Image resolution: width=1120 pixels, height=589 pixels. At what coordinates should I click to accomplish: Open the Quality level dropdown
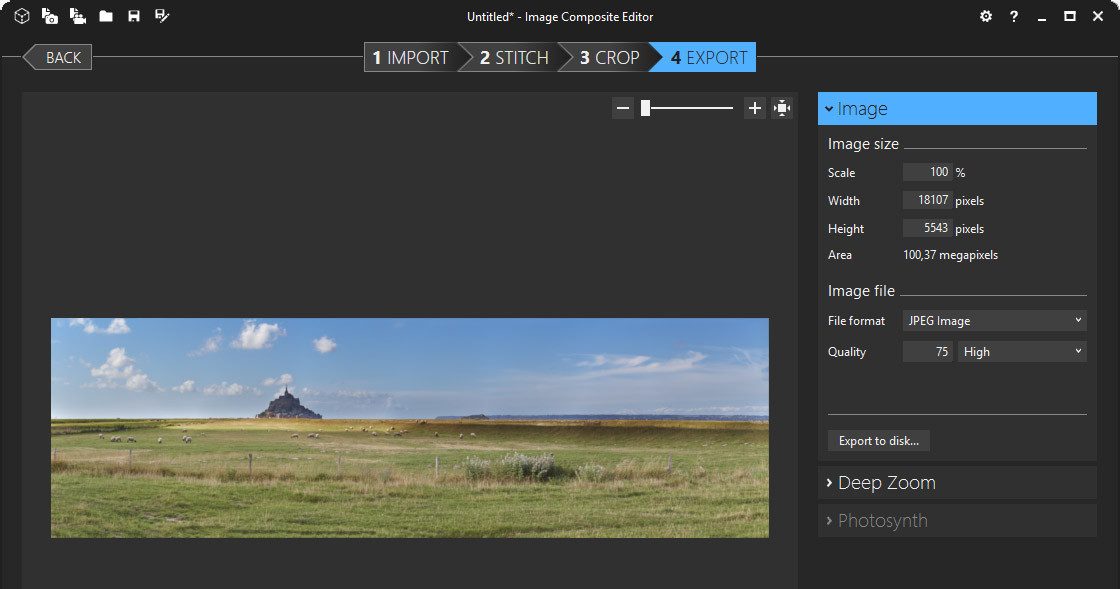coord(1022,351)
